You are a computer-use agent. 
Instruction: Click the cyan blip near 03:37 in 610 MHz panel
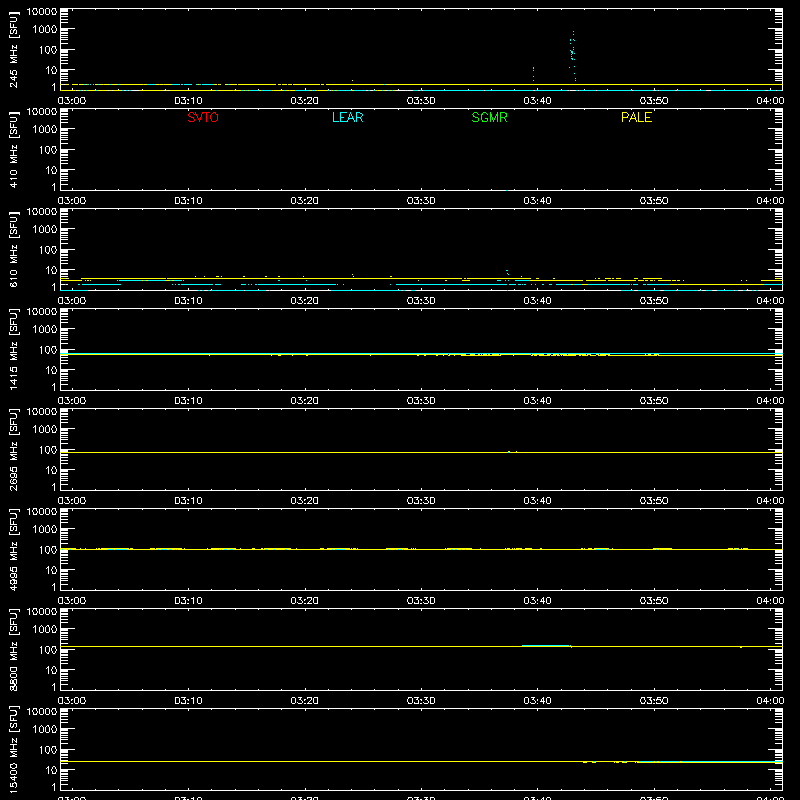[x=507, y=272]
